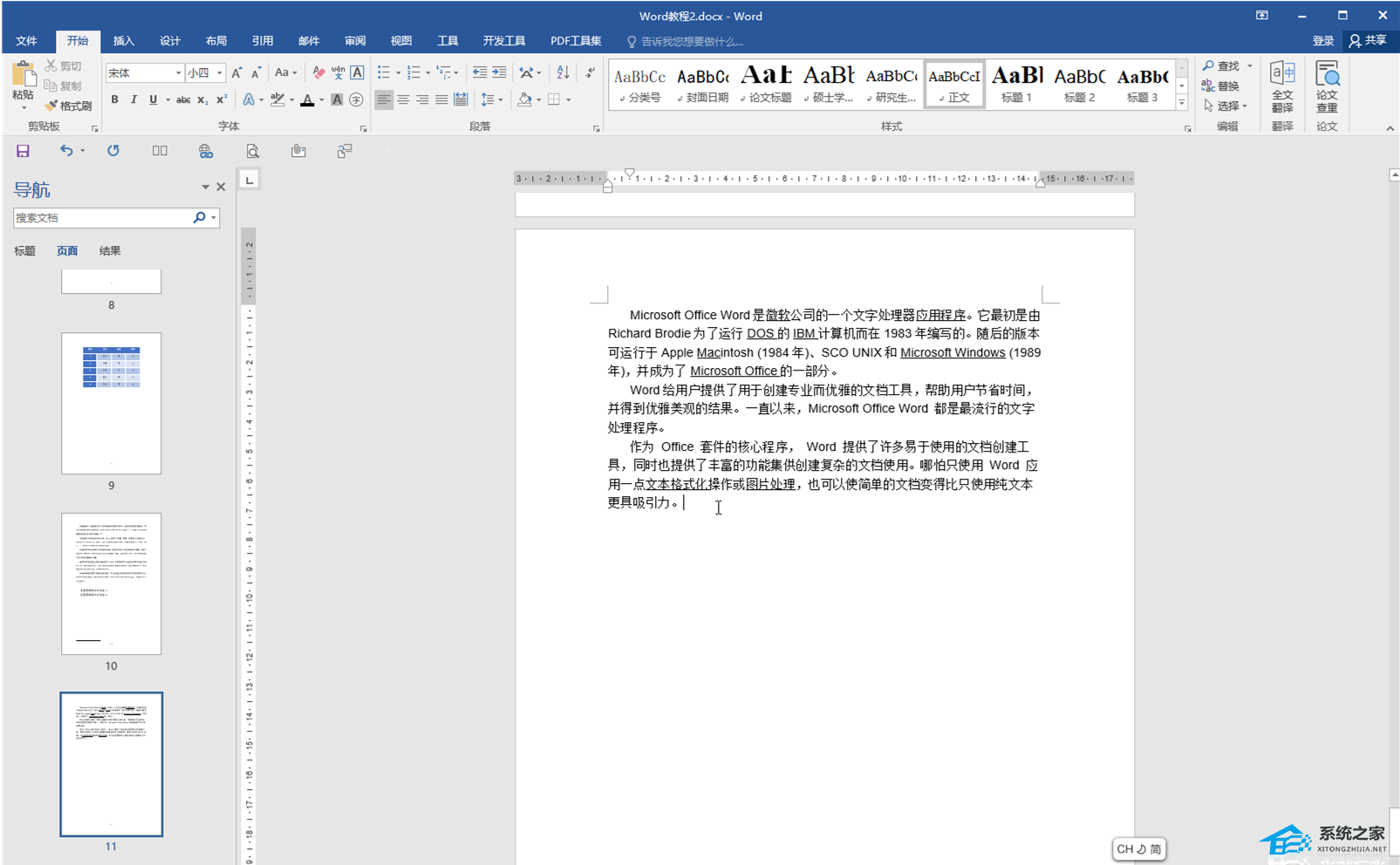
Task: Open the Font dialog launcher
Action: pos(363,128)
